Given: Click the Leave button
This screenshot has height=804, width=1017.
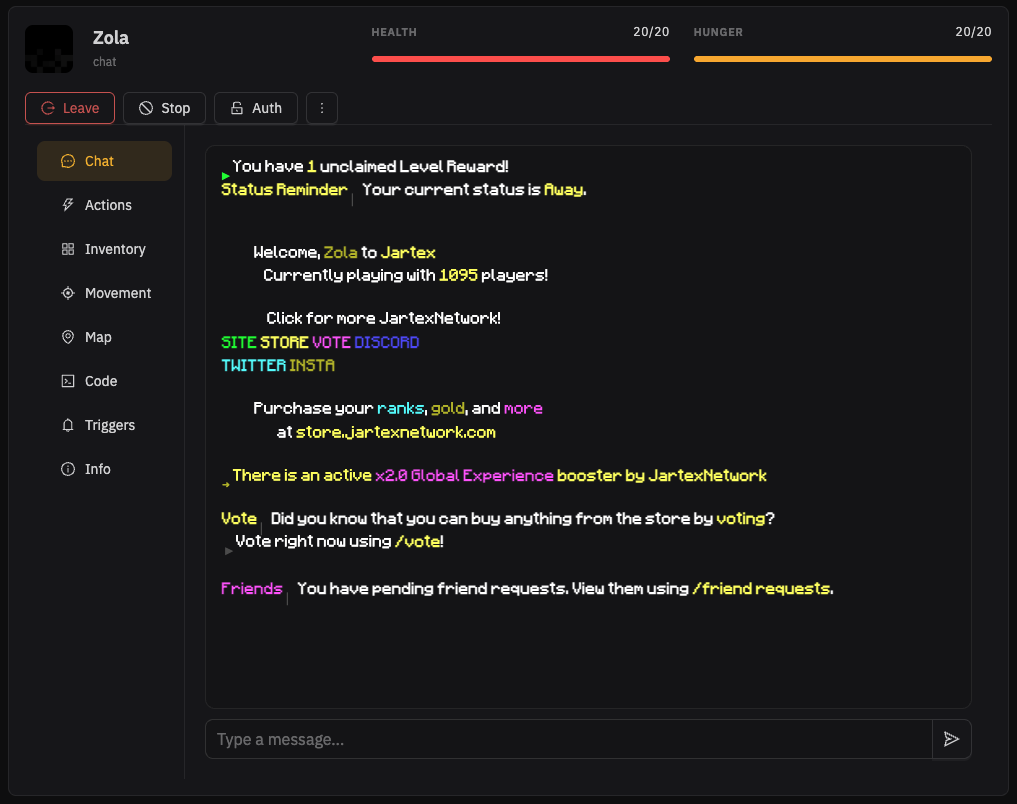Looking at the screenshot, I should pos(70,108).
